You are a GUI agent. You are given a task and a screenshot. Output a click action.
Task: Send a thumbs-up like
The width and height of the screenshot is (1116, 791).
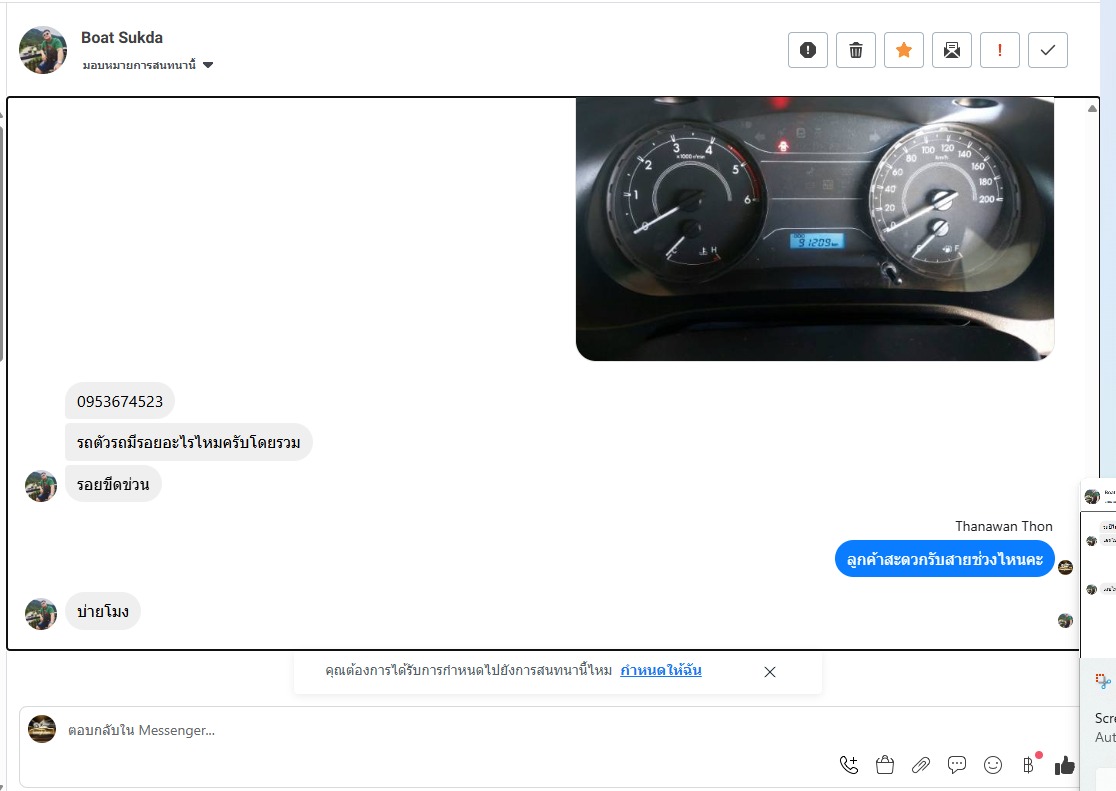tap(1065, 765)
